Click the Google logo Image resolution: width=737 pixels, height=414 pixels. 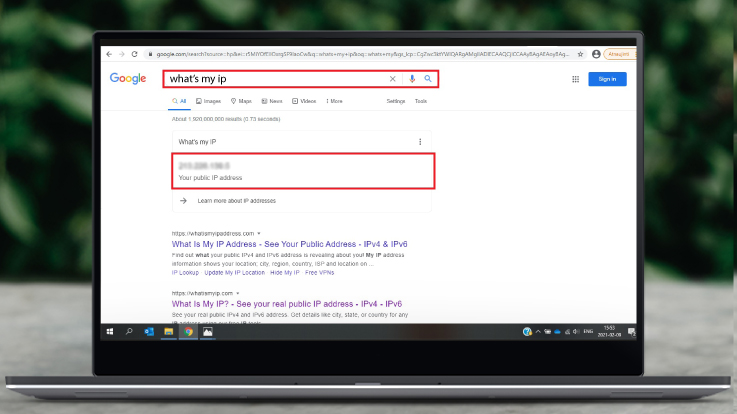[x=128, y=78]
